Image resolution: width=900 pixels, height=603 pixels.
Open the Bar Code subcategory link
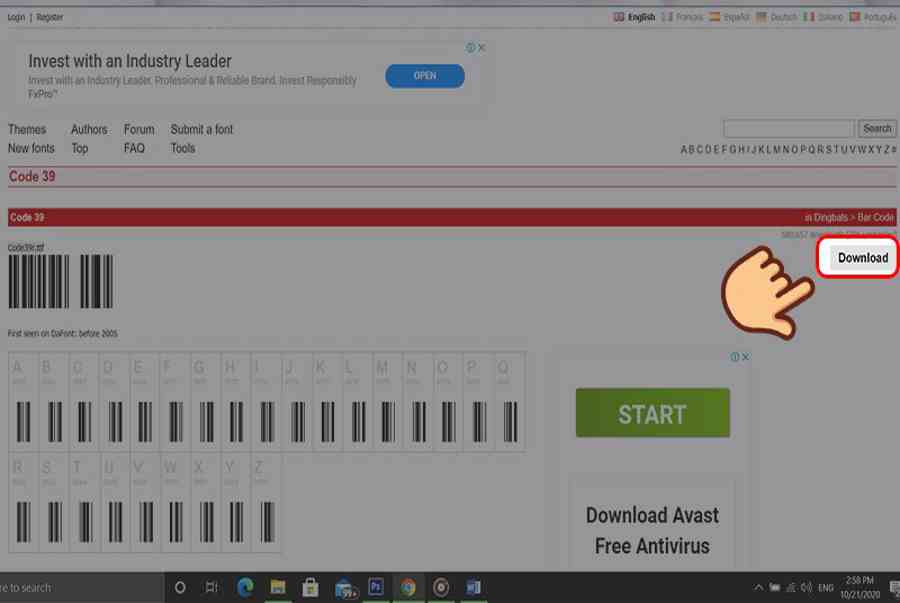(875, 217)
